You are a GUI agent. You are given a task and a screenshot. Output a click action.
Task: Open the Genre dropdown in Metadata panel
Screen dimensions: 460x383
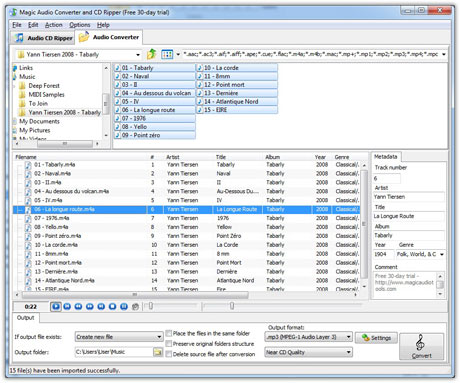[442, 254]
